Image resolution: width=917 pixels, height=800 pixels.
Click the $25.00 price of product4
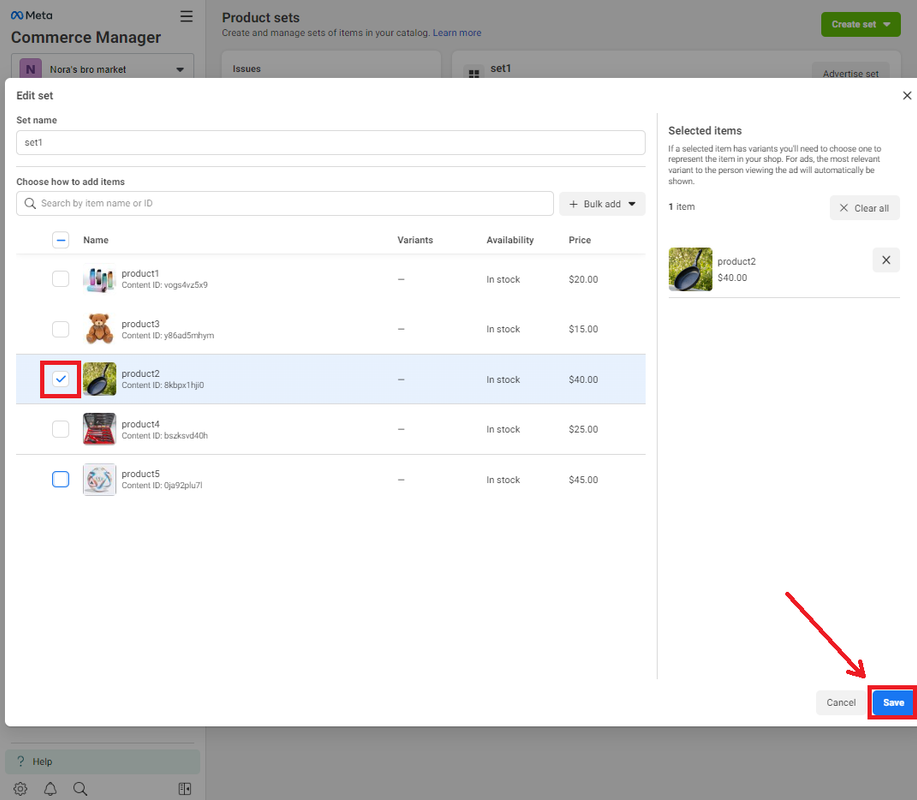point(583,429)
